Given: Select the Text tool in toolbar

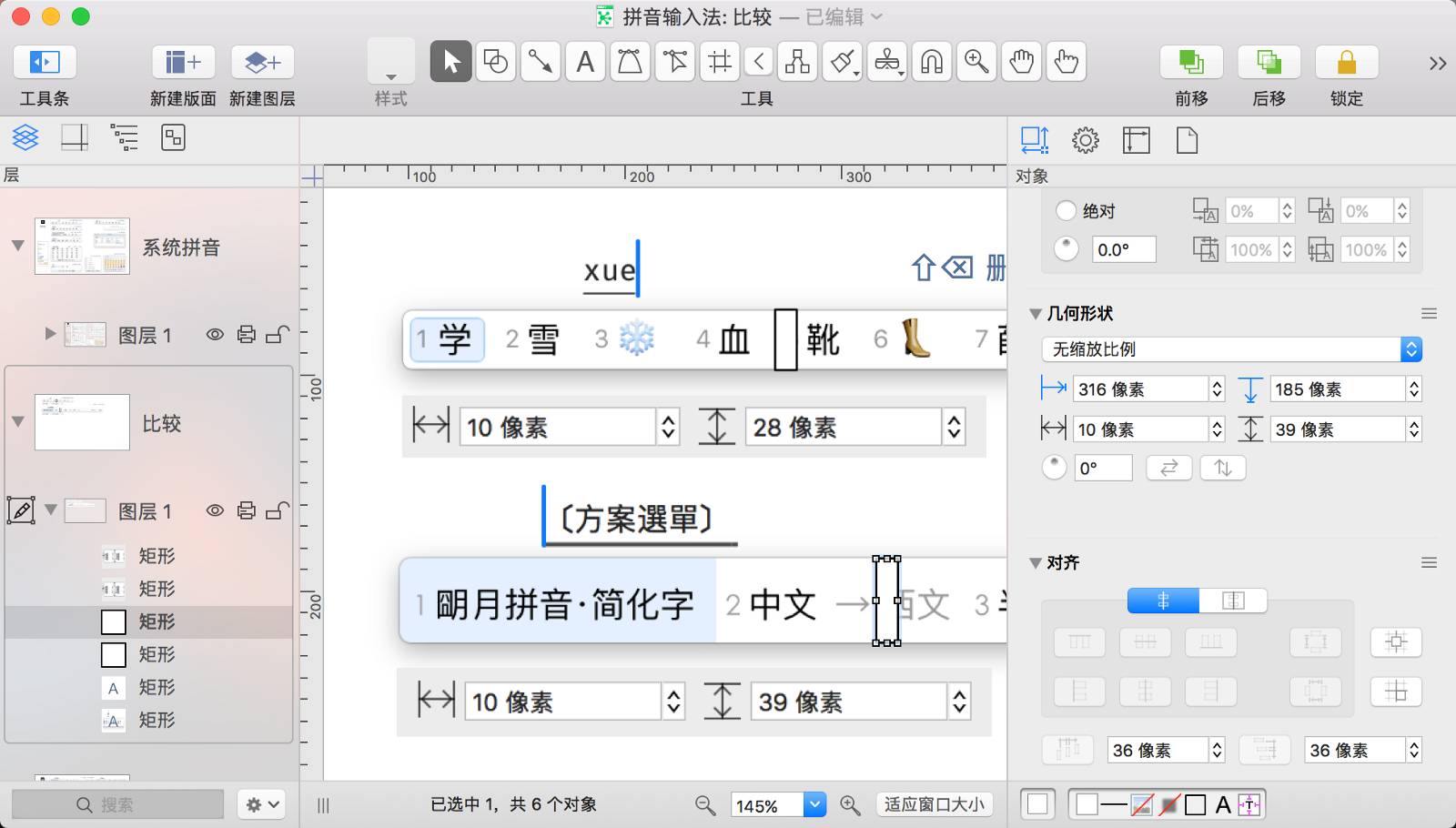Looking at the screenshot, I should 585,62.
